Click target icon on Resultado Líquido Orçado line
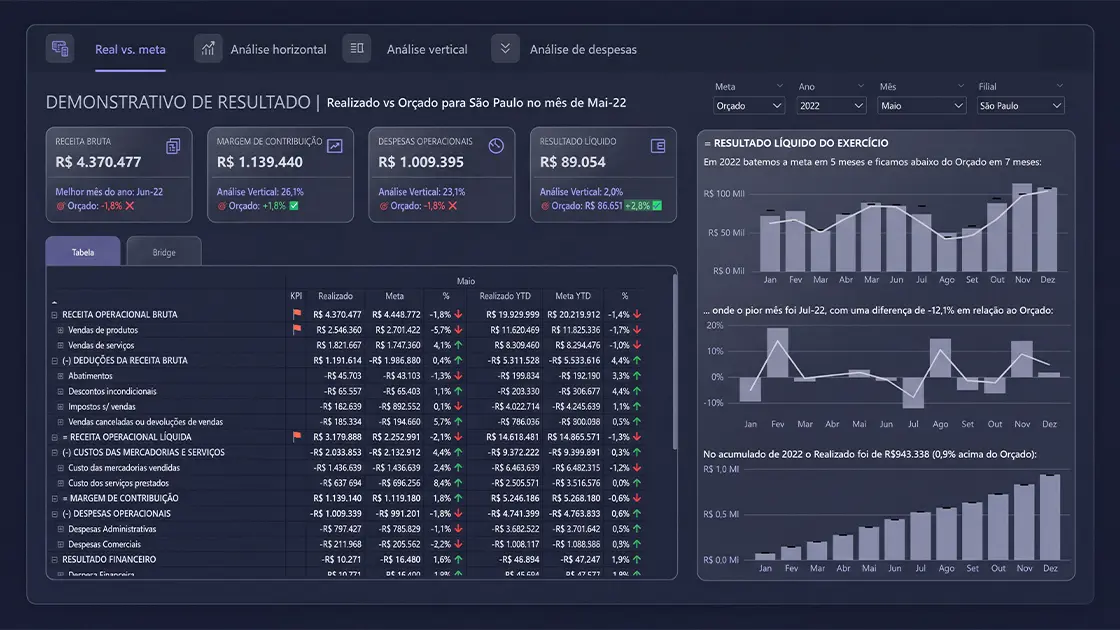The image size is (1120, 630). point(545,206)
